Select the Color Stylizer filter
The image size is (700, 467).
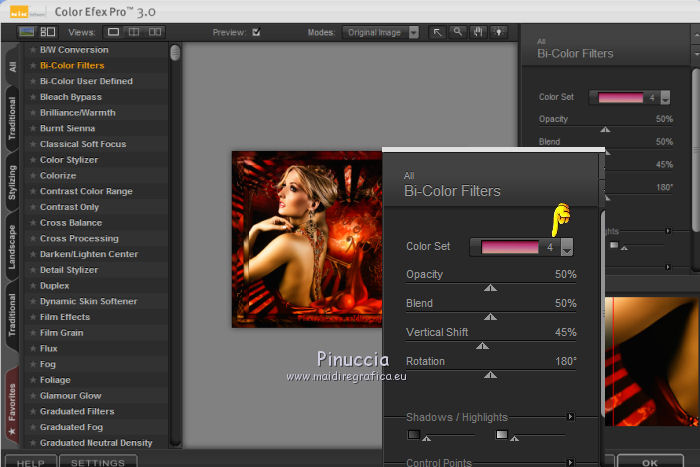point(69,160)
